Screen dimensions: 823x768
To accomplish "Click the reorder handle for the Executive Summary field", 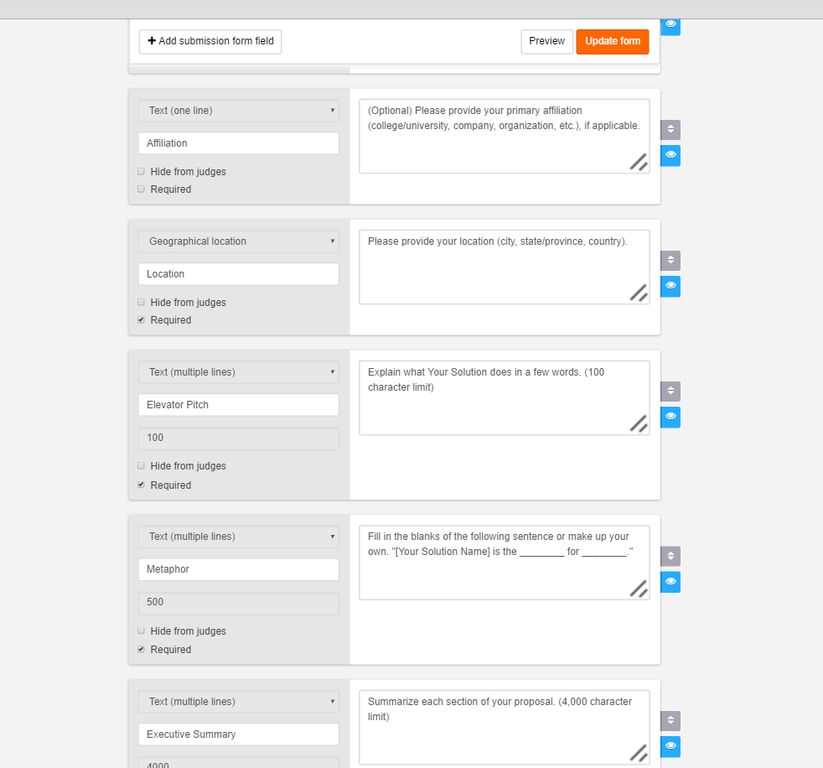I will pos(670,721).
